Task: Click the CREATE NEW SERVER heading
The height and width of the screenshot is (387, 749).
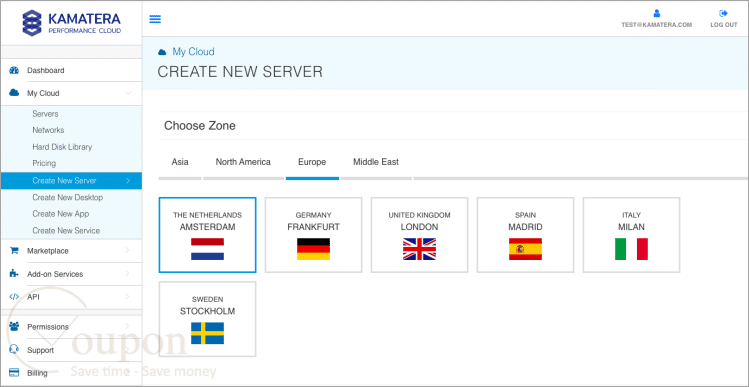Action: (x=240, y=72)
